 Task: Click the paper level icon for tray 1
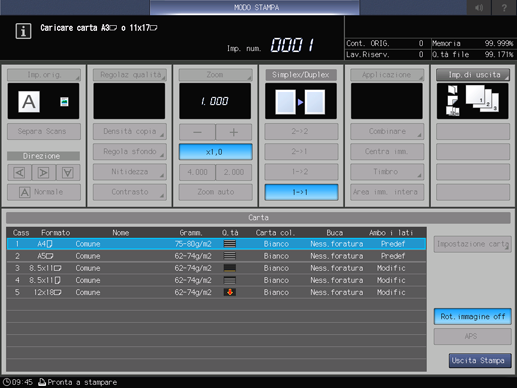coord(230,244)
